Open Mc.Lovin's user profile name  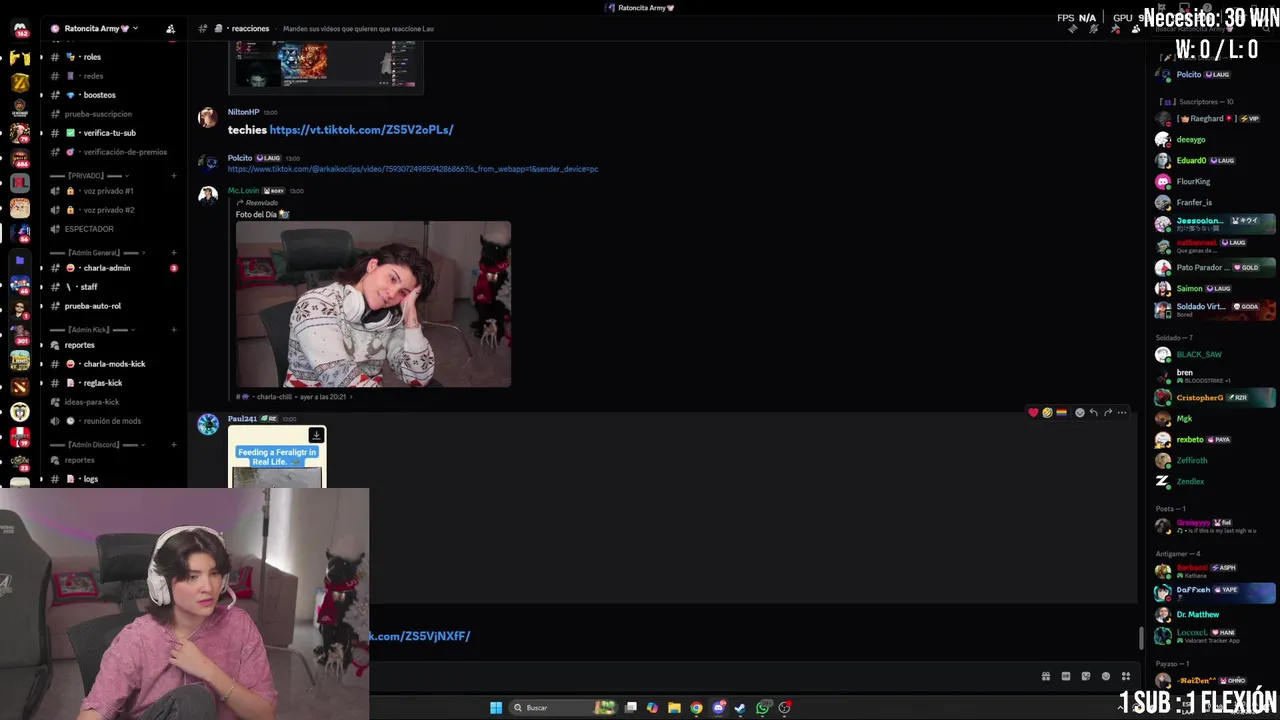243,191
